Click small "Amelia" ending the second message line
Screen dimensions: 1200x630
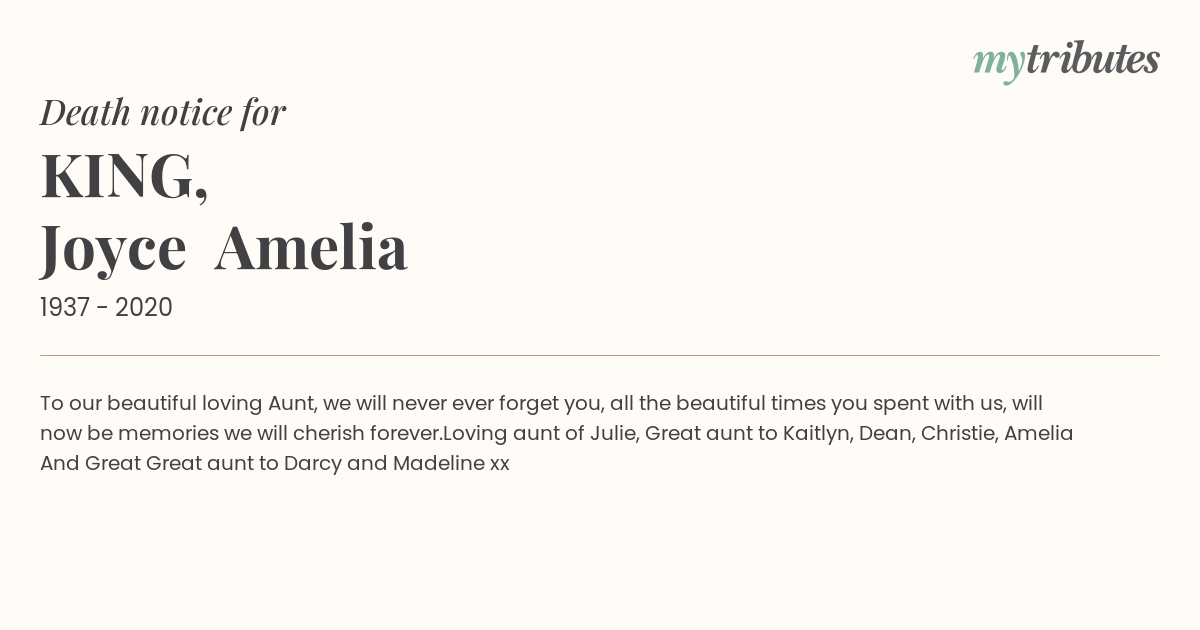1038,434
